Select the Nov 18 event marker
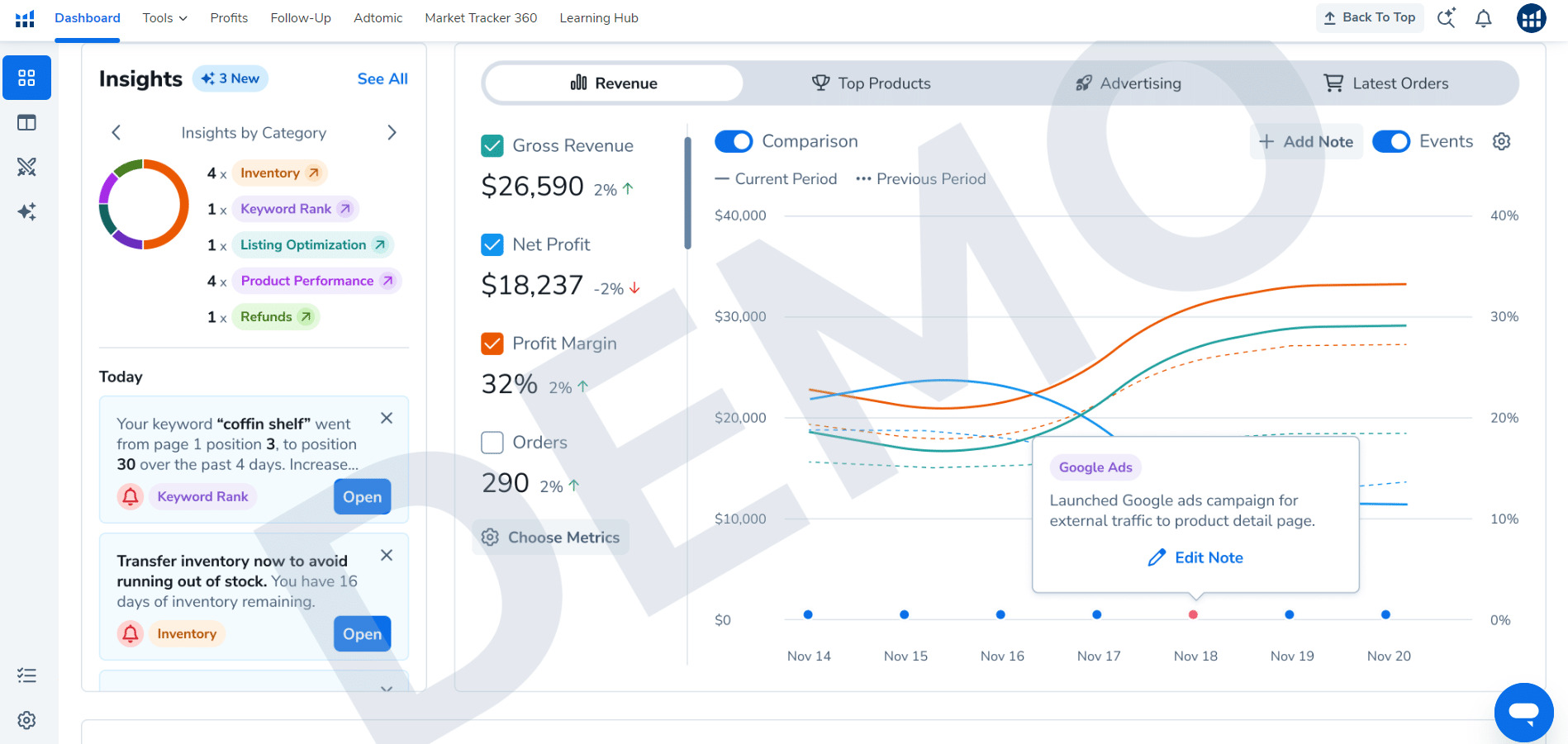The height and width of the screenshot is (744, 1568). [x=1193, y=614]
